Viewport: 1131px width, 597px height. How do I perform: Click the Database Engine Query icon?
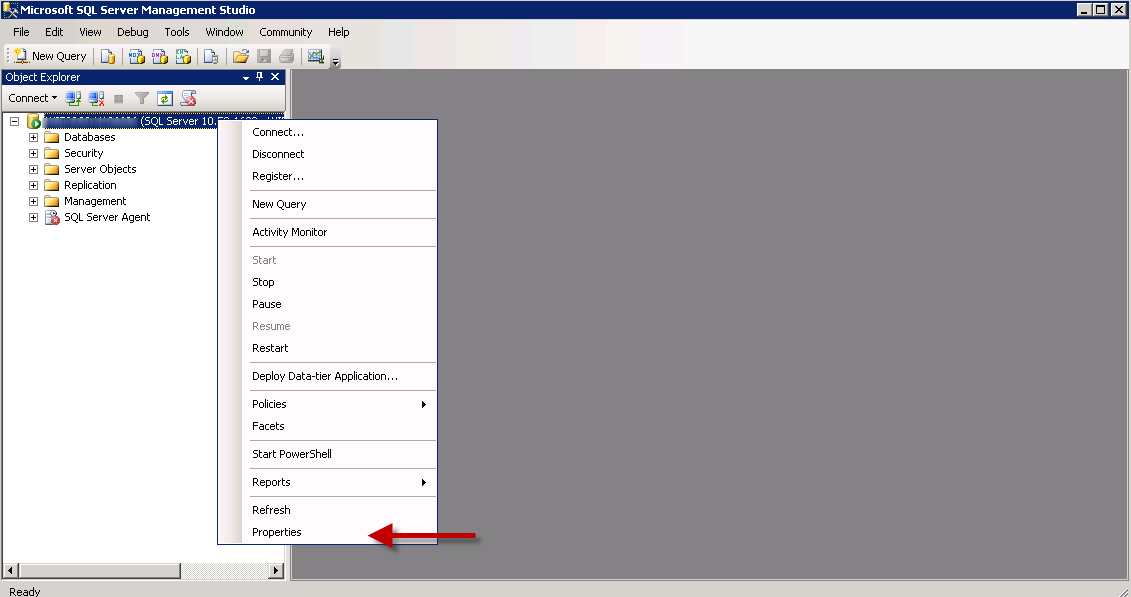point(108,56)
